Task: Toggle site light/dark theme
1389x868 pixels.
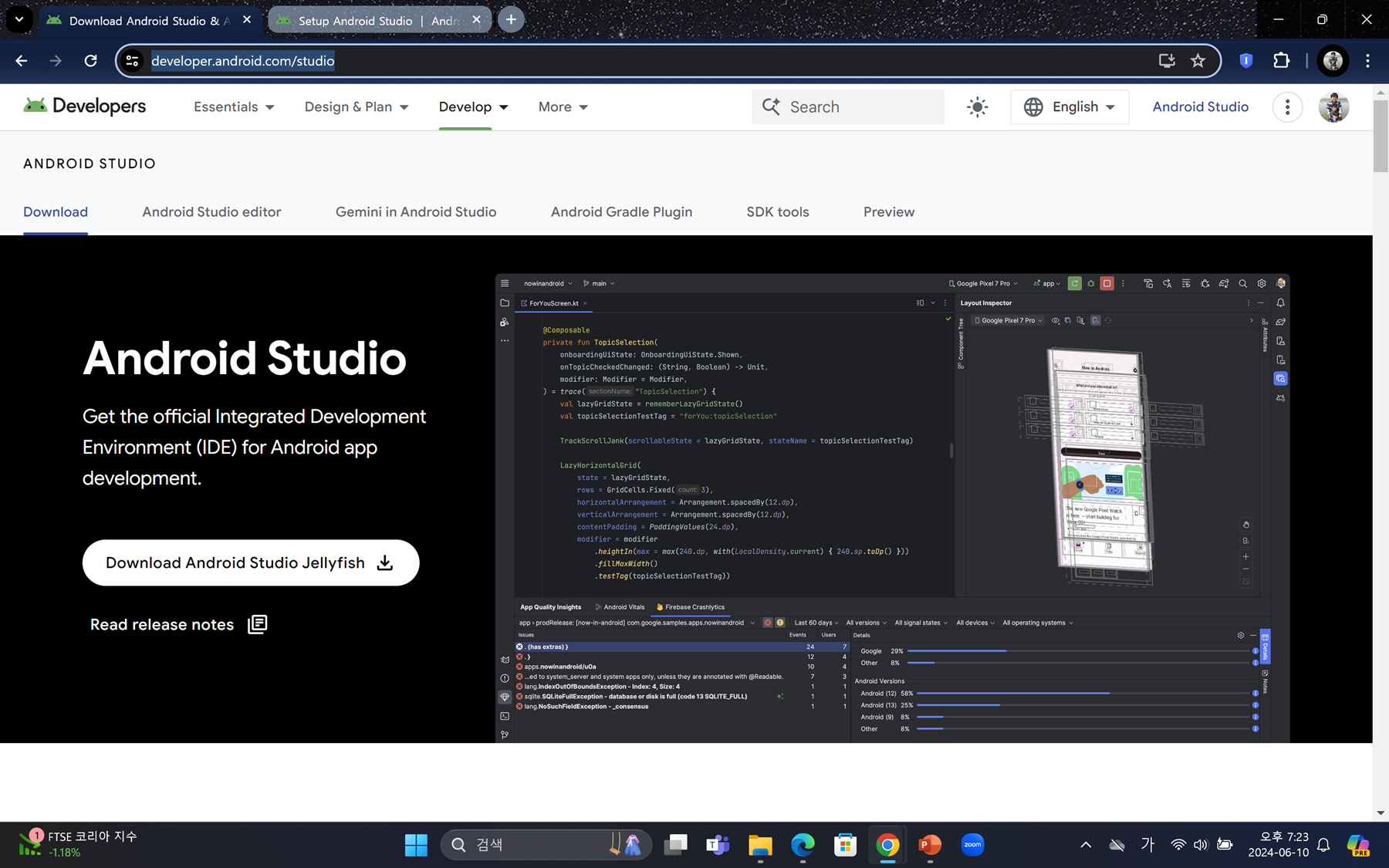Action: pos(977,107)
